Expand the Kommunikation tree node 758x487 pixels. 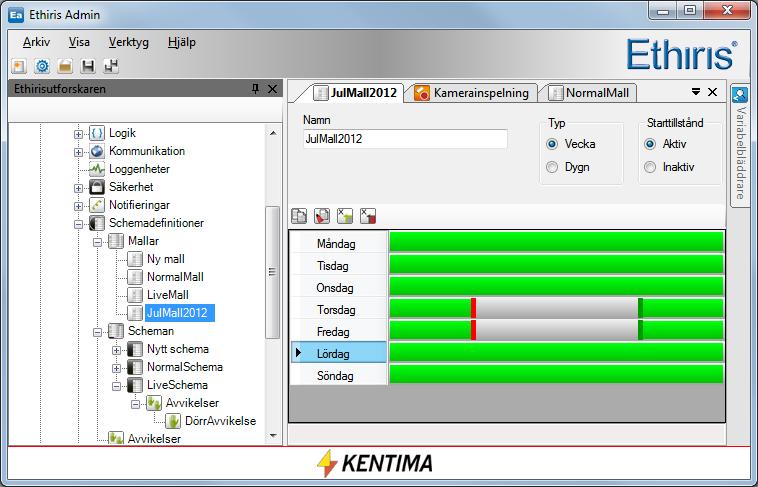(x=78, y=152)
